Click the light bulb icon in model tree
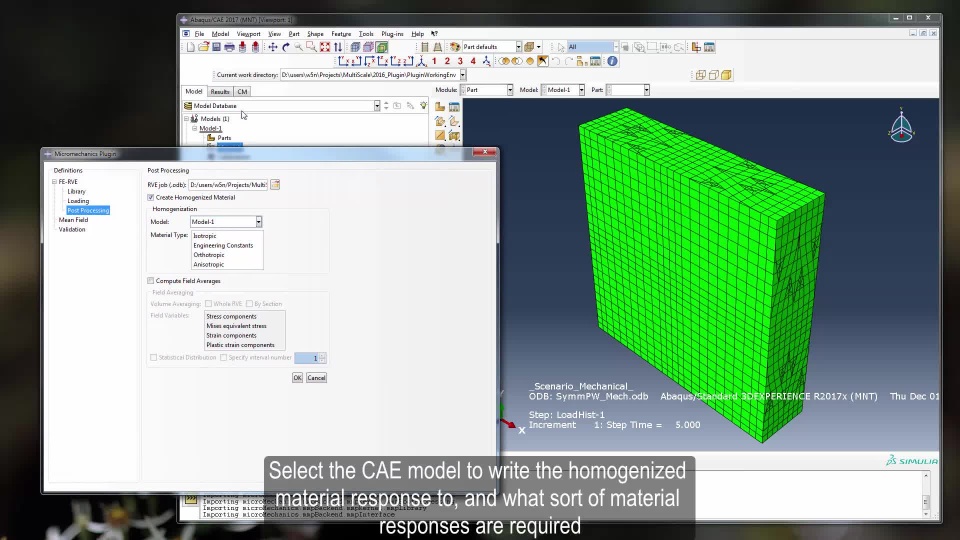Image resolution: width=960 pixels, height=540 pixels. click(x=423, y=106)
